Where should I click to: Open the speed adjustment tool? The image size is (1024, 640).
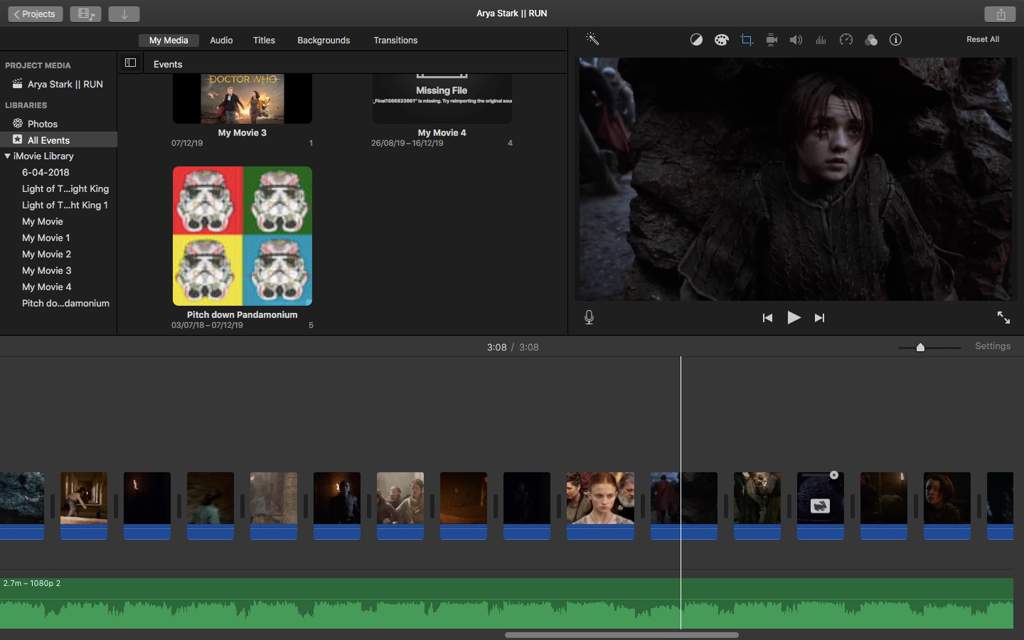click(846, 40)
